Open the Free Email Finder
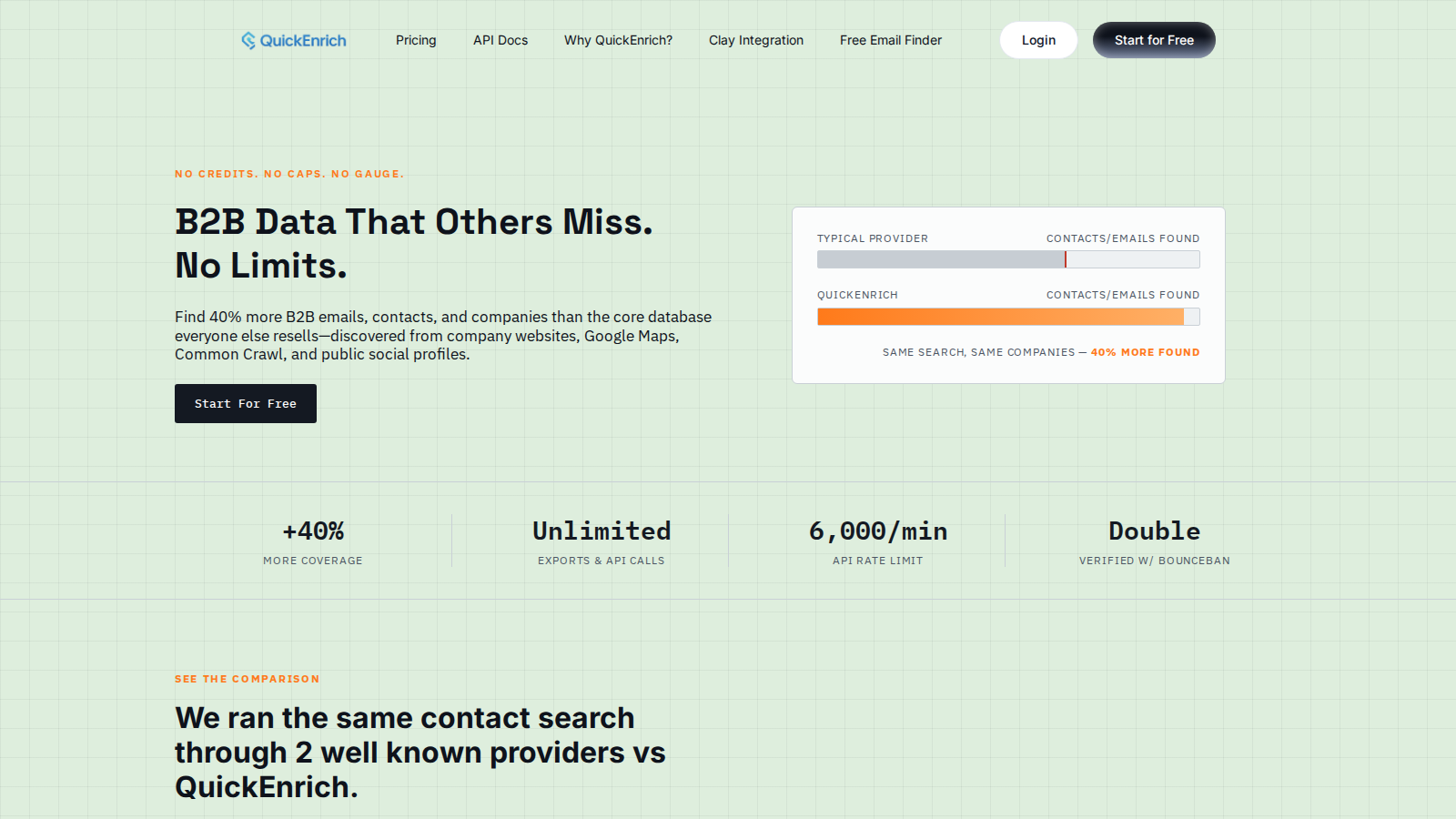1456x819 pixels. [x=891, y=40]
